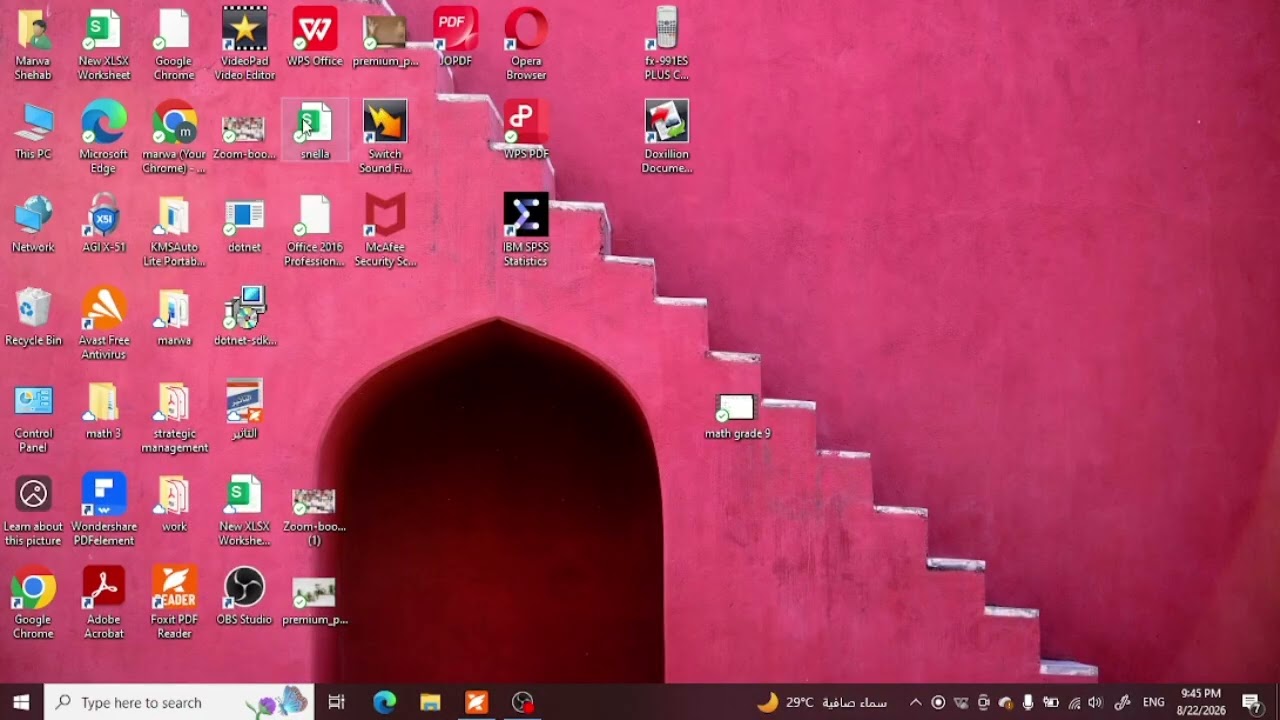1280x720 pixels.
Task: Open the Wi-Fi network tray icon
Action: coord(1074,702)
